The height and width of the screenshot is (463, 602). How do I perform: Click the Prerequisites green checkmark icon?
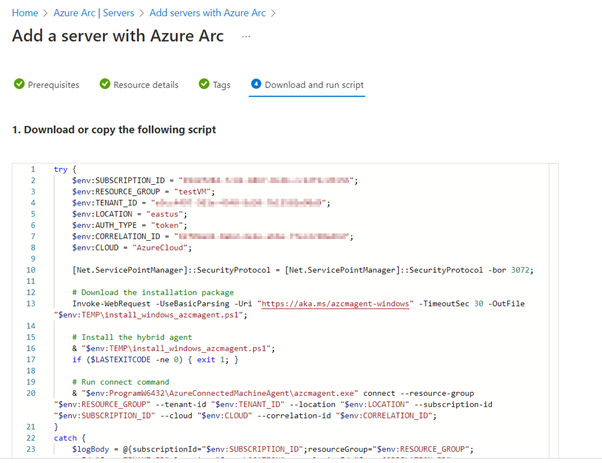(x=19, y=85)
